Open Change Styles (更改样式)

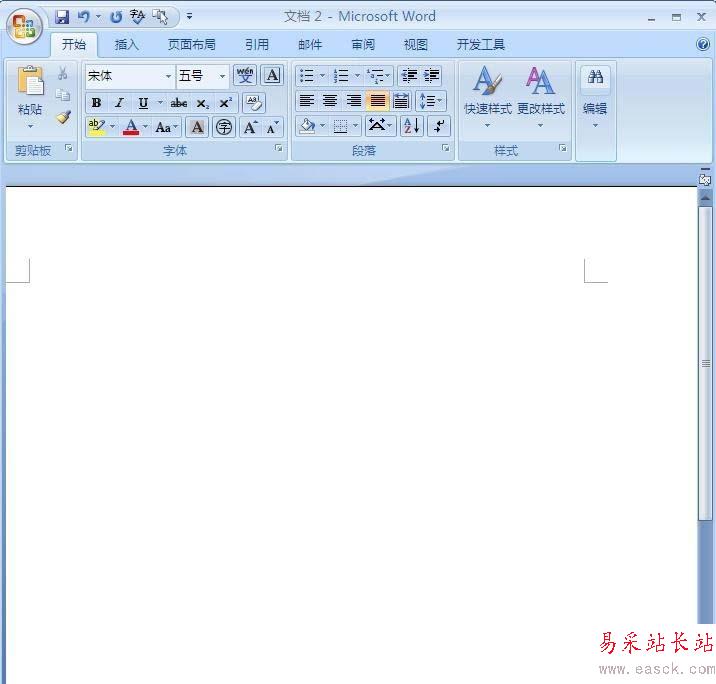(541, 96)
